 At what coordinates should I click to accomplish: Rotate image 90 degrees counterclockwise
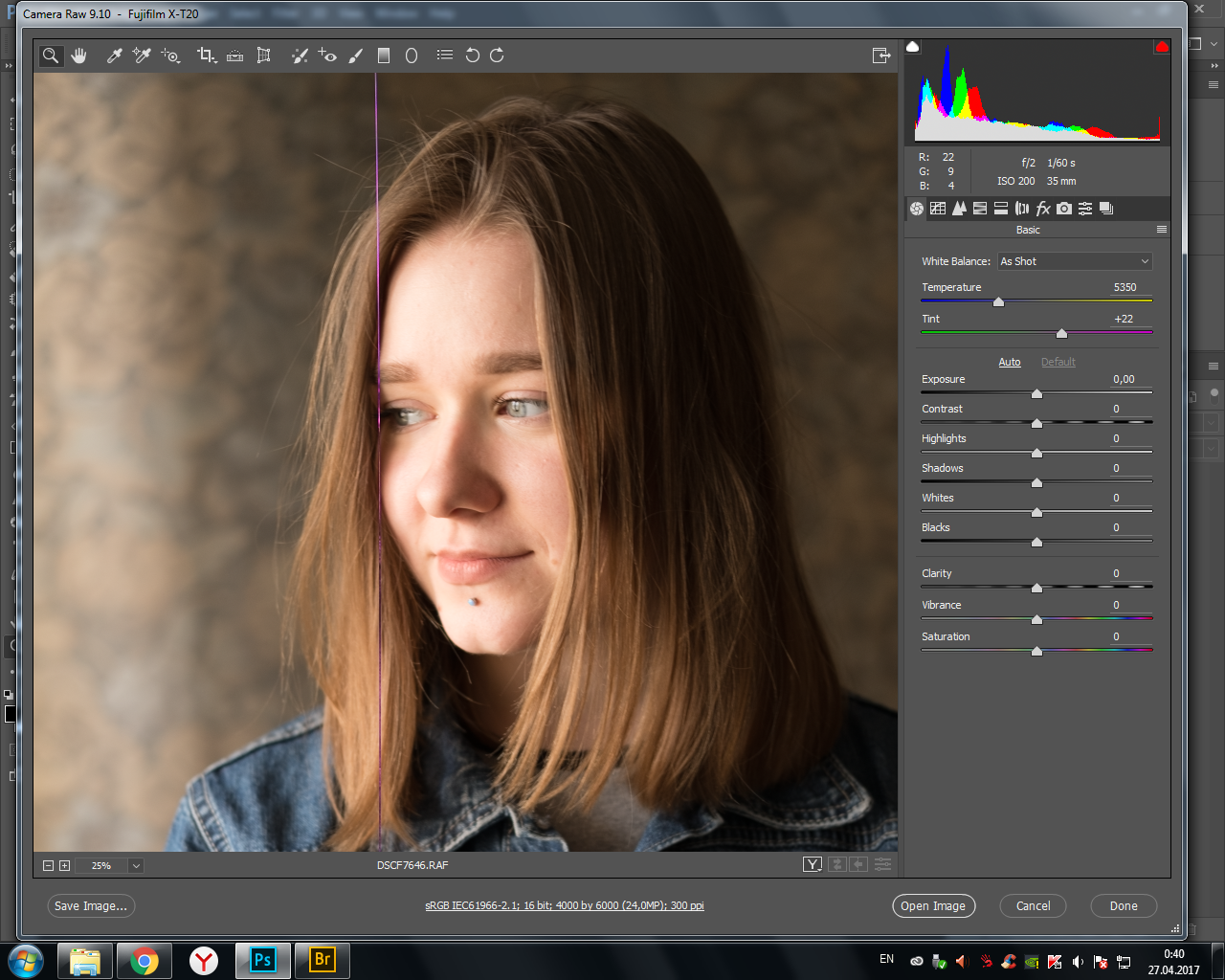click(x=473, y=56)
